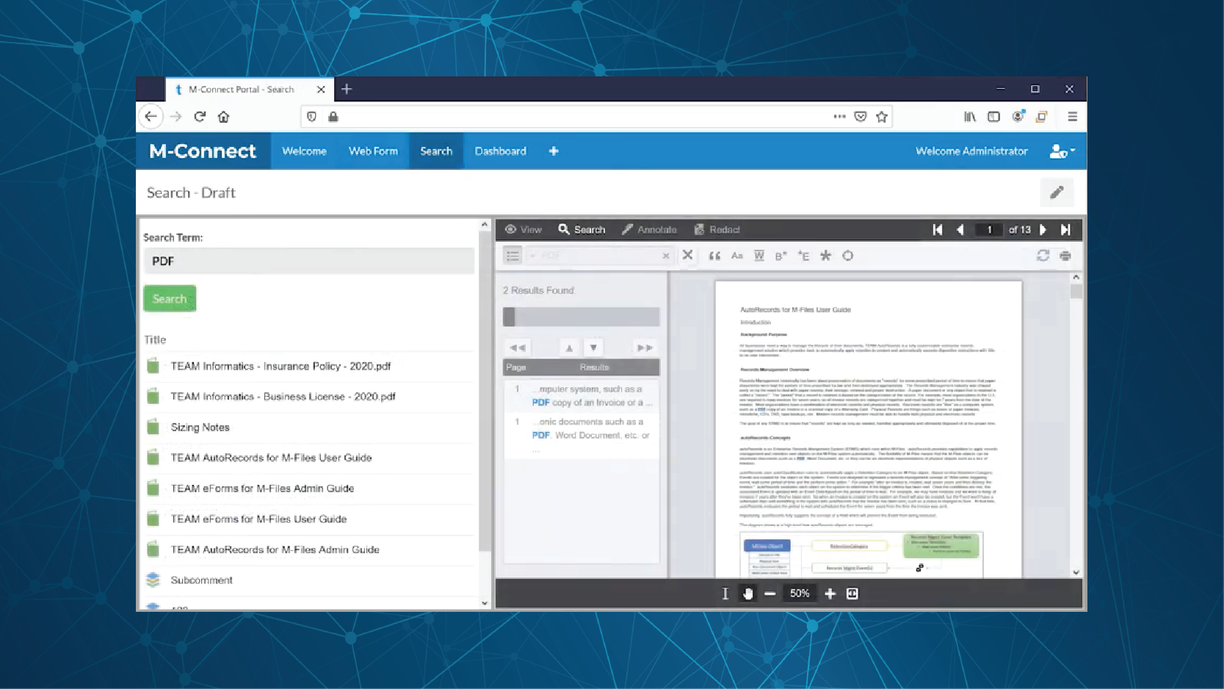Jump to first search result rewind
The height and width of the screenshot is (689, 1224).
point(518,348)
